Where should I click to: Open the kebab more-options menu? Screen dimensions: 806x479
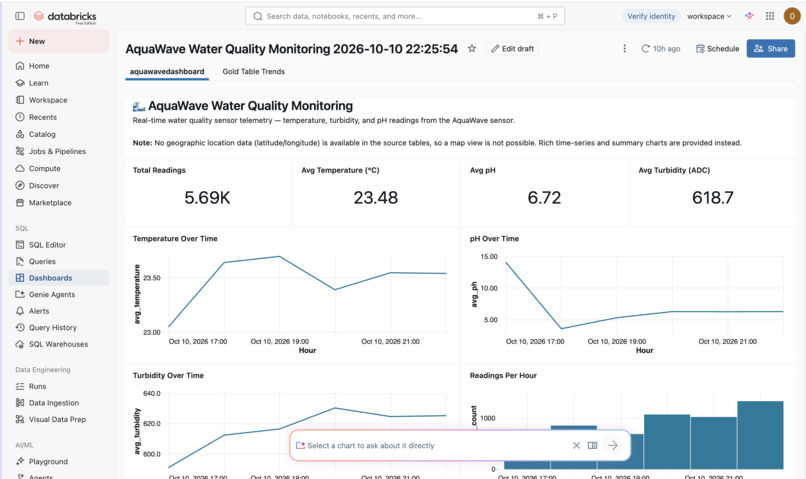click(625, 49)
